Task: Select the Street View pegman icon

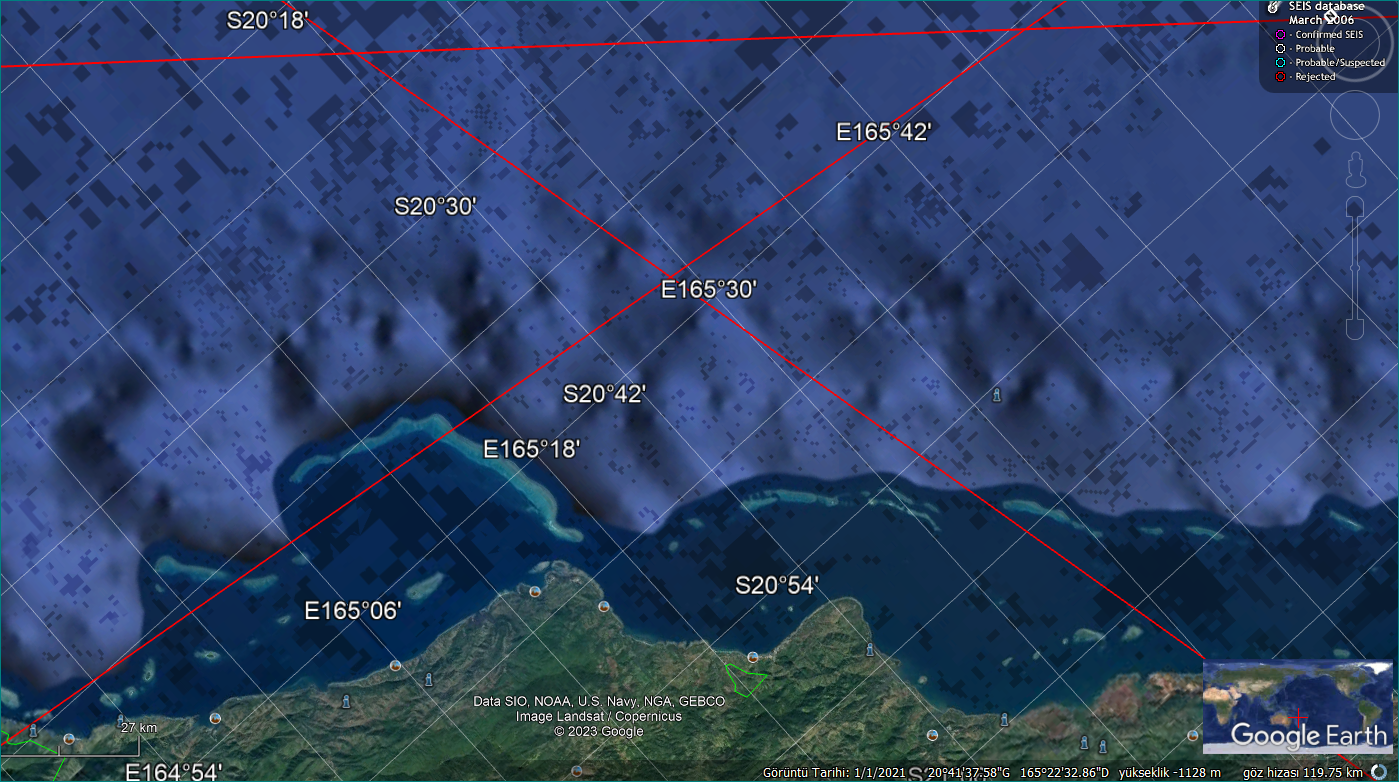Action: coord(1355,170)
